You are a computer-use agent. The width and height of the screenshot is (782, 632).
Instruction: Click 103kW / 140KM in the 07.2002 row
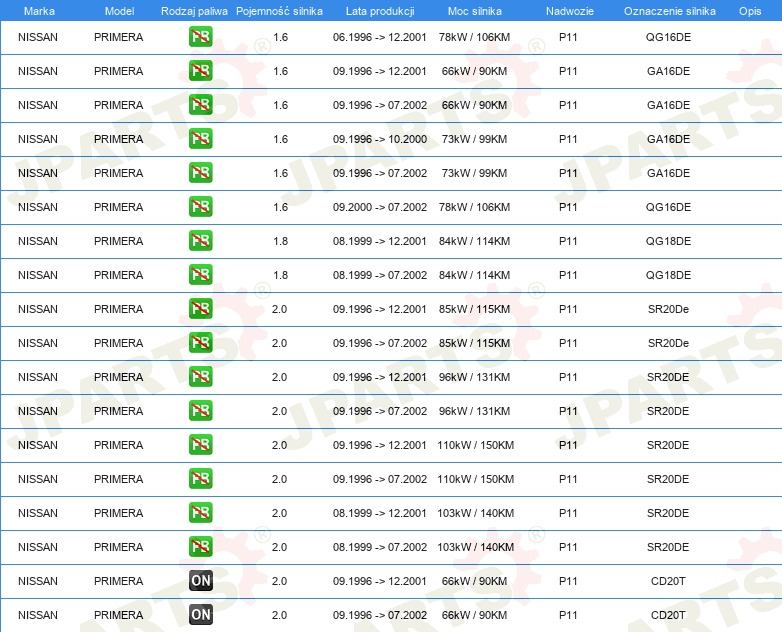tap(475, 547)
